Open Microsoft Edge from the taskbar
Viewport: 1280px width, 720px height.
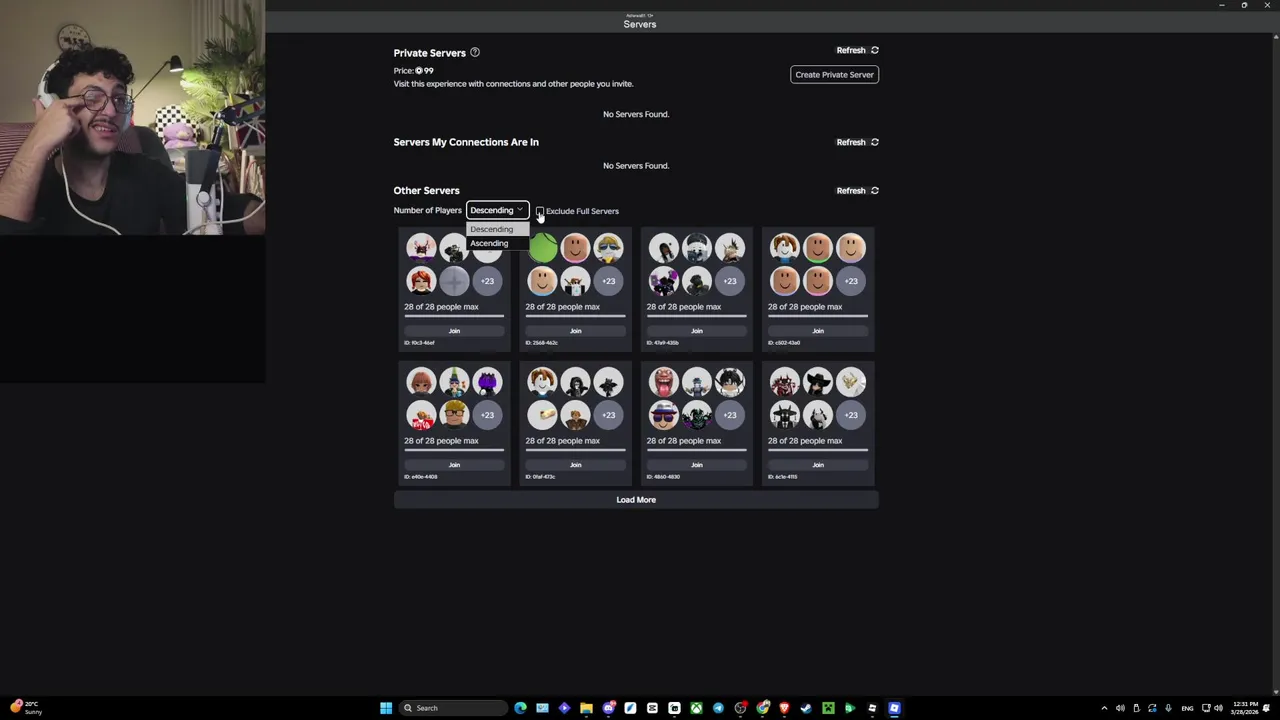(x=520, y=708)
